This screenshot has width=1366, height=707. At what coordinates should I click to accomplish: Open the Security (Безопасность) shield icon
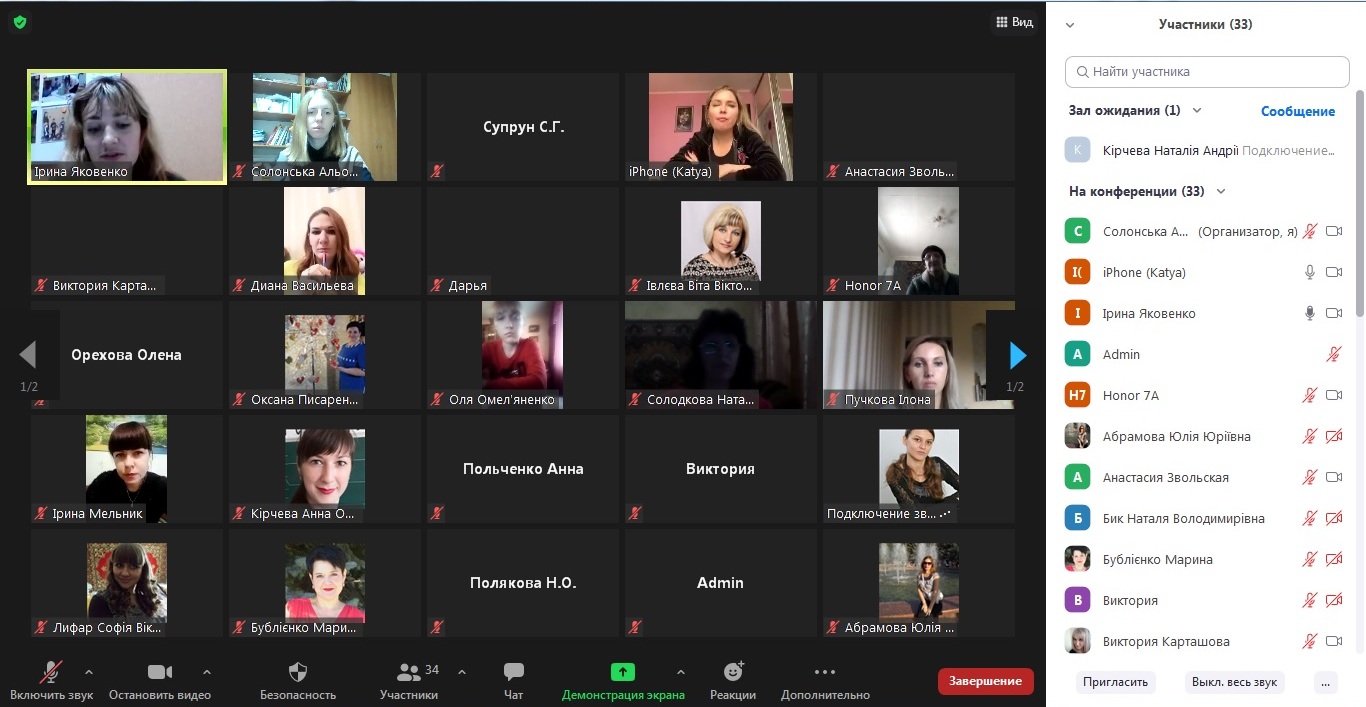point(297,672)
